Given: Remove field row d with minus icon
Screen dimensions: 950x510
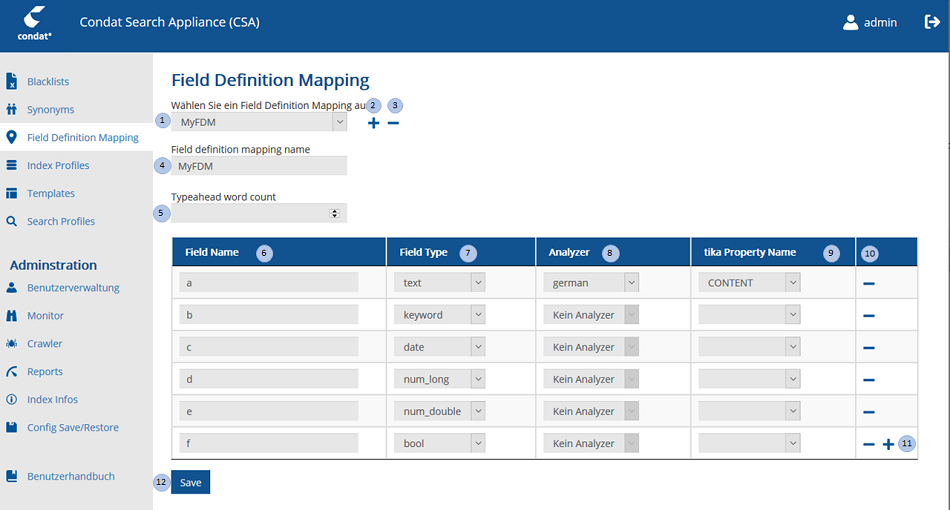Looking at the screenshot, I should pyautogui.click(x=869, y=380).
